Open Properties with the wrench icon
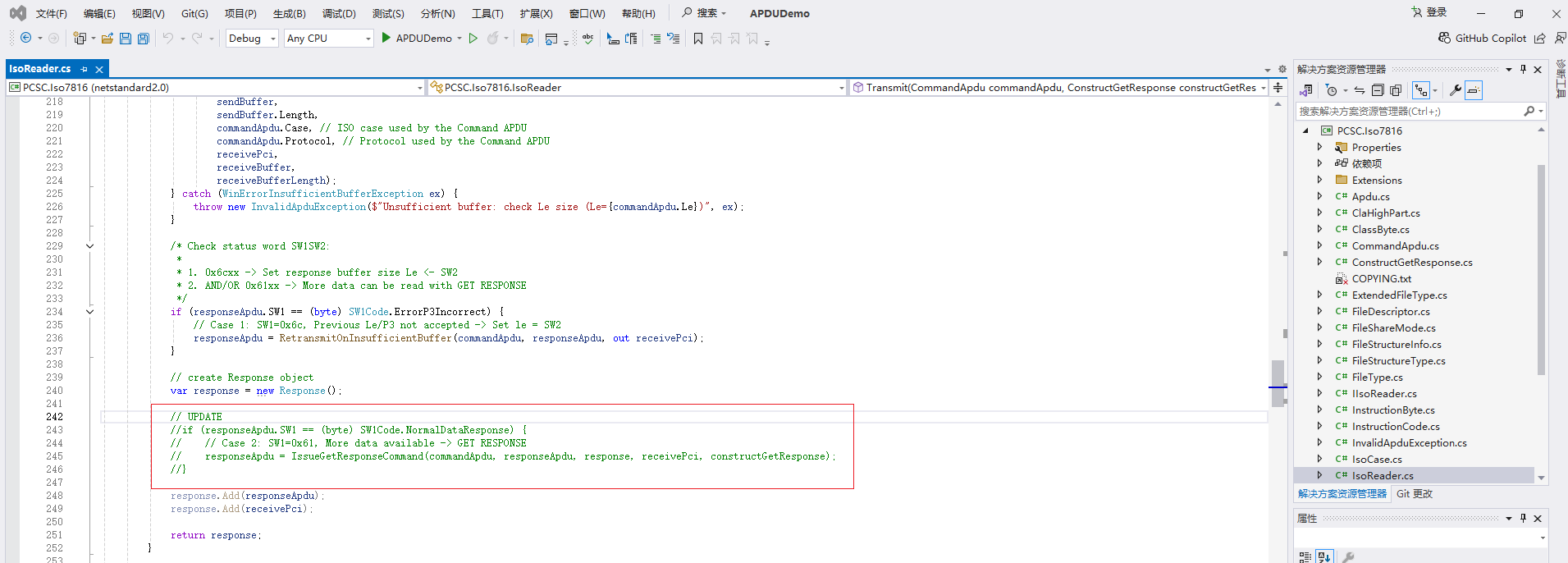Viewport: 1568px width, 563px height. click(1456, 90)
